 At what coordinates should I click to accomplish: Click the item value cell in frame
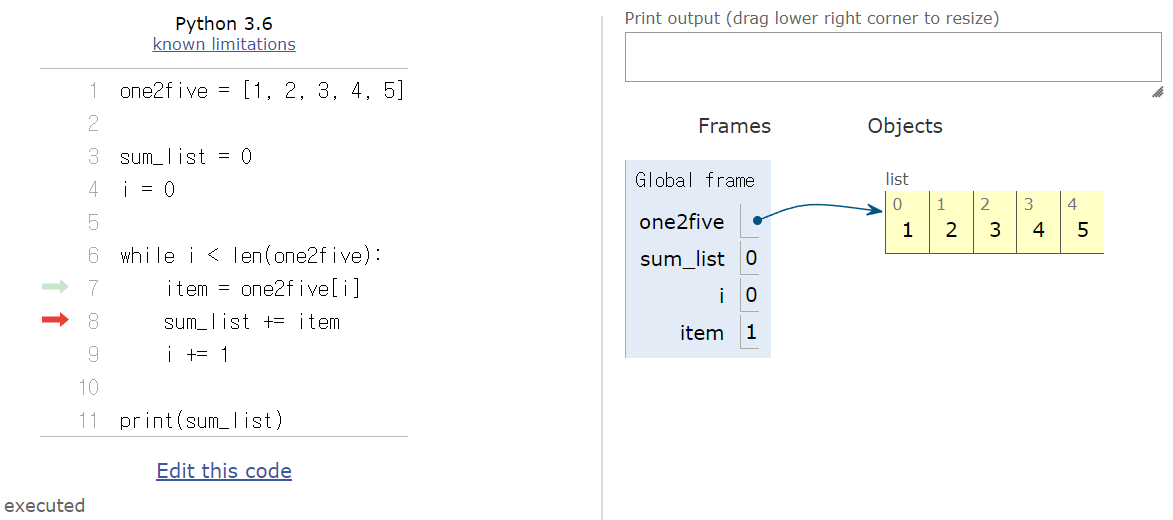click(x=751, y=333)
